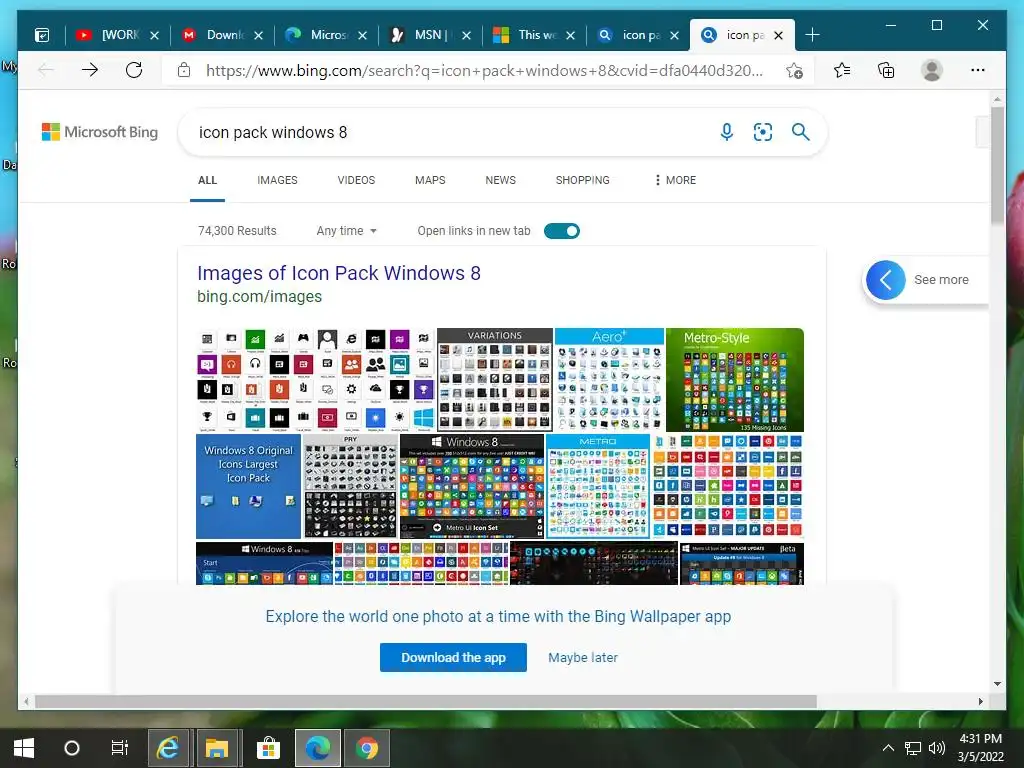Click Download the app button
Image resolution: width=1024 pixels, height=768 pixels.
453,658
